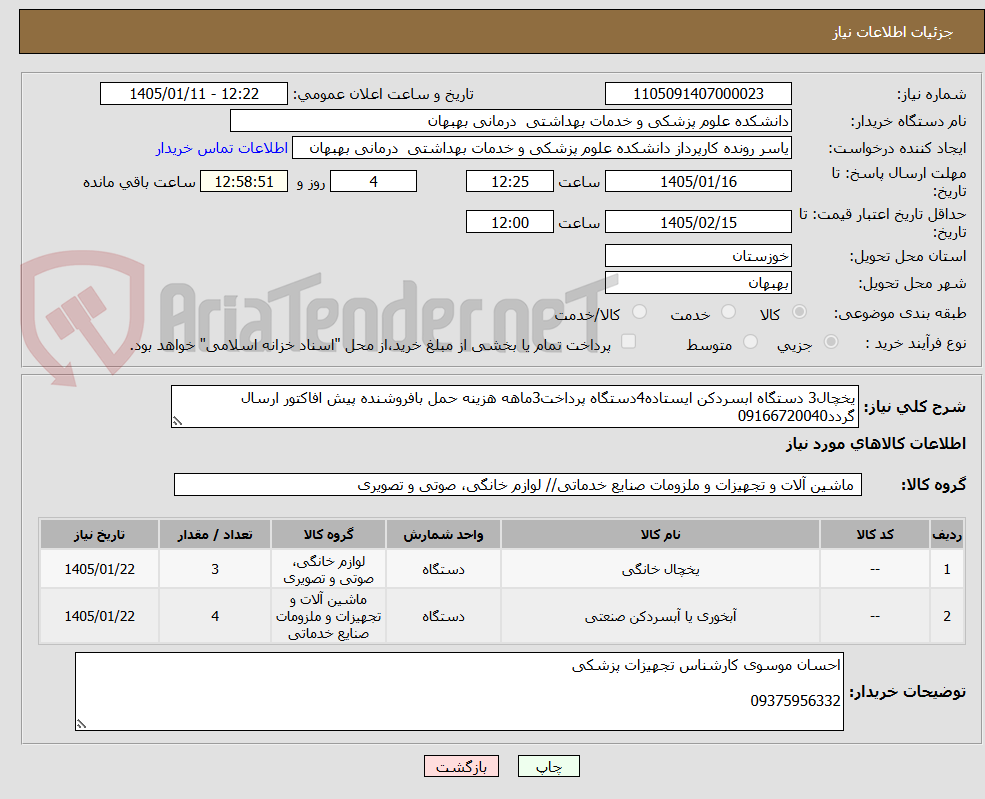Click the تعداد / مقدار column header
This screenshot has height=799, width=985.
coord(215,535)
